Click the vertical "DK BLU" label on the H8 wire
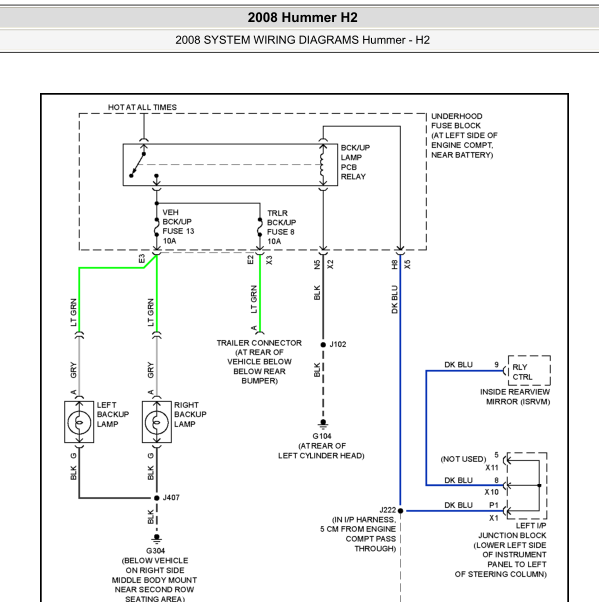 point(394,299)
